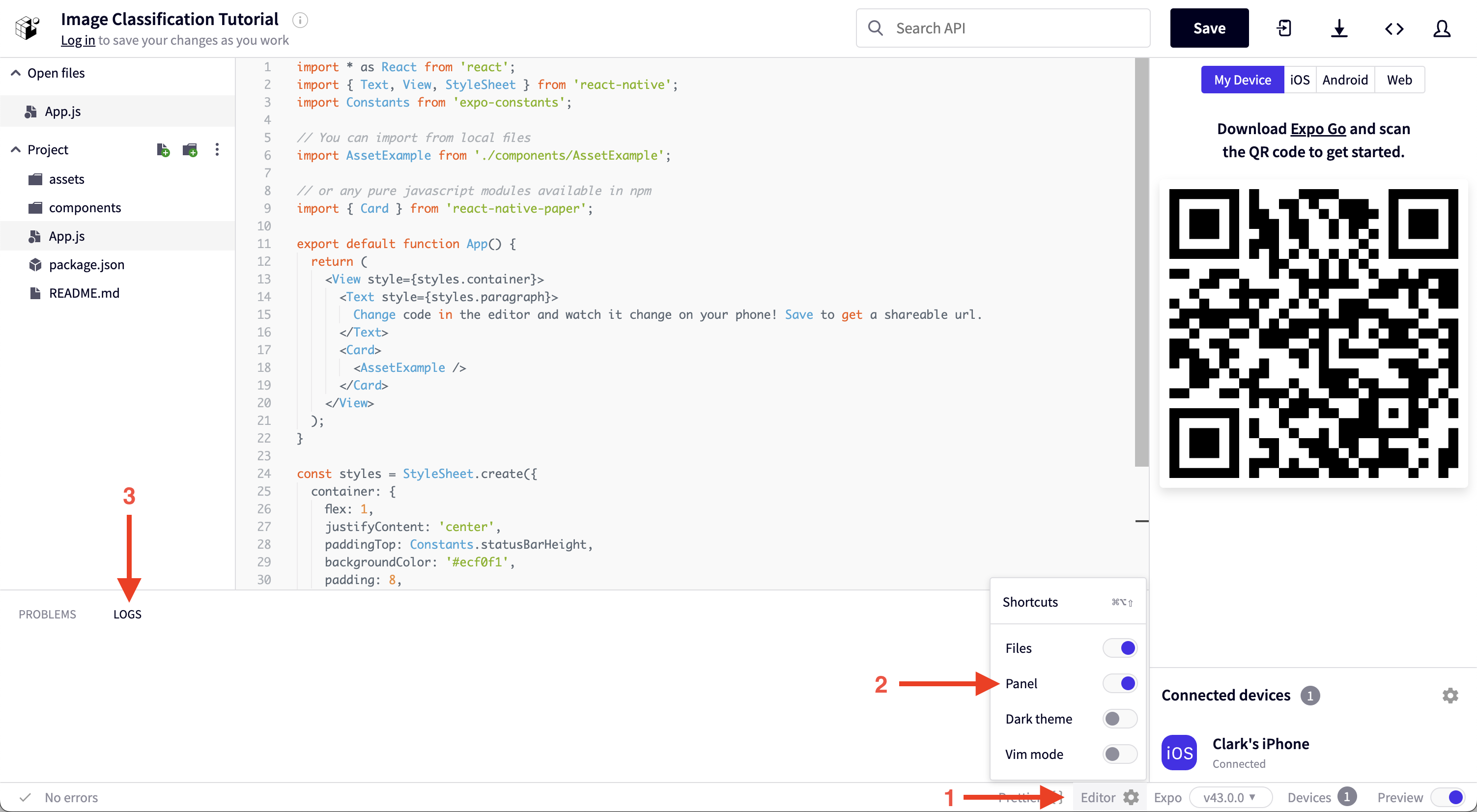Open the user account icon
This screenshot has width=1477, height=812.
1442,28
